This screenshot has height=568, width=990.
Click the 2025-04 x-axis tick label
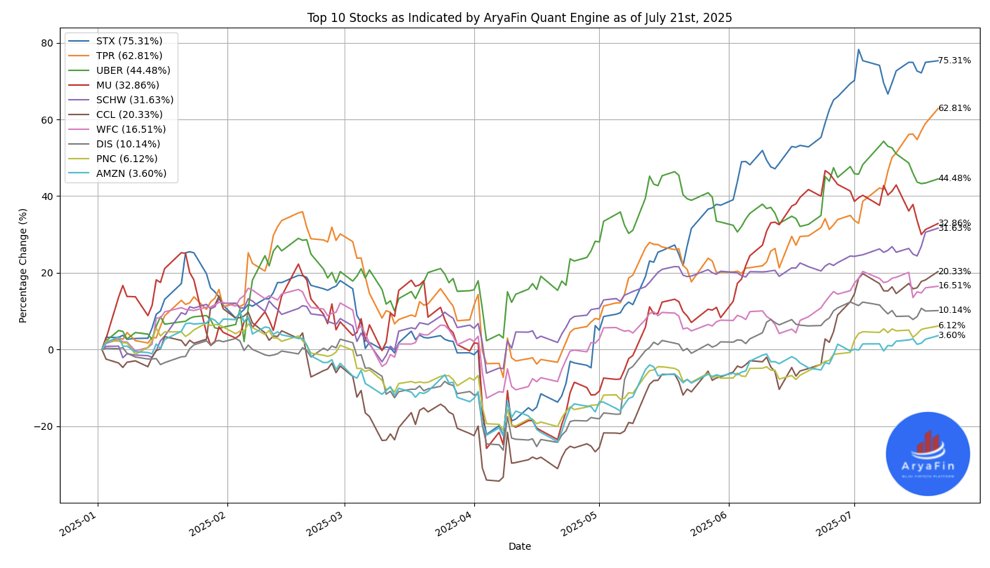click(455, 523)
